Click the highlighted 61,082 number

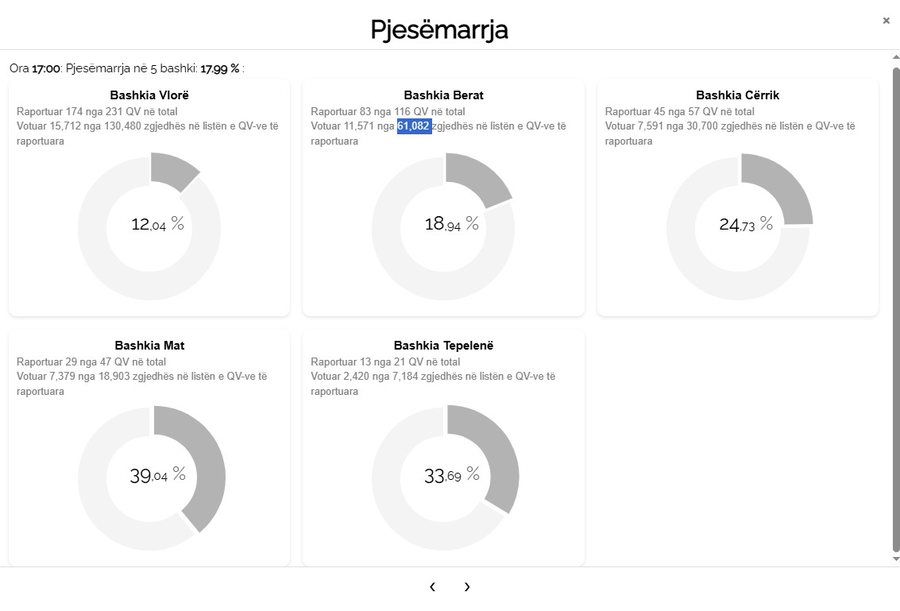(414, 126)
